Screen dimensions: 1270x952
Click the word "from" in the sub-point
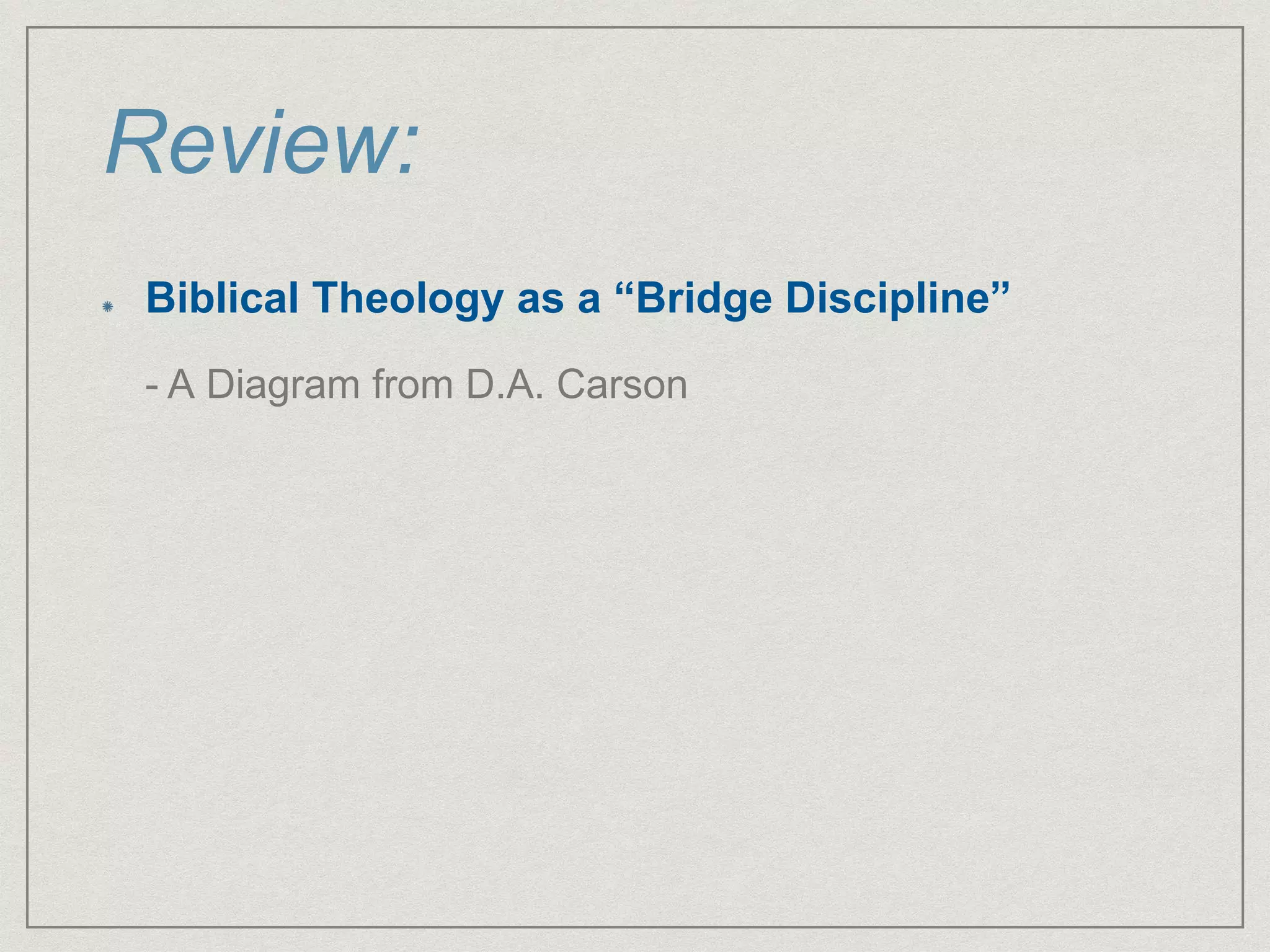coord(412,384)
